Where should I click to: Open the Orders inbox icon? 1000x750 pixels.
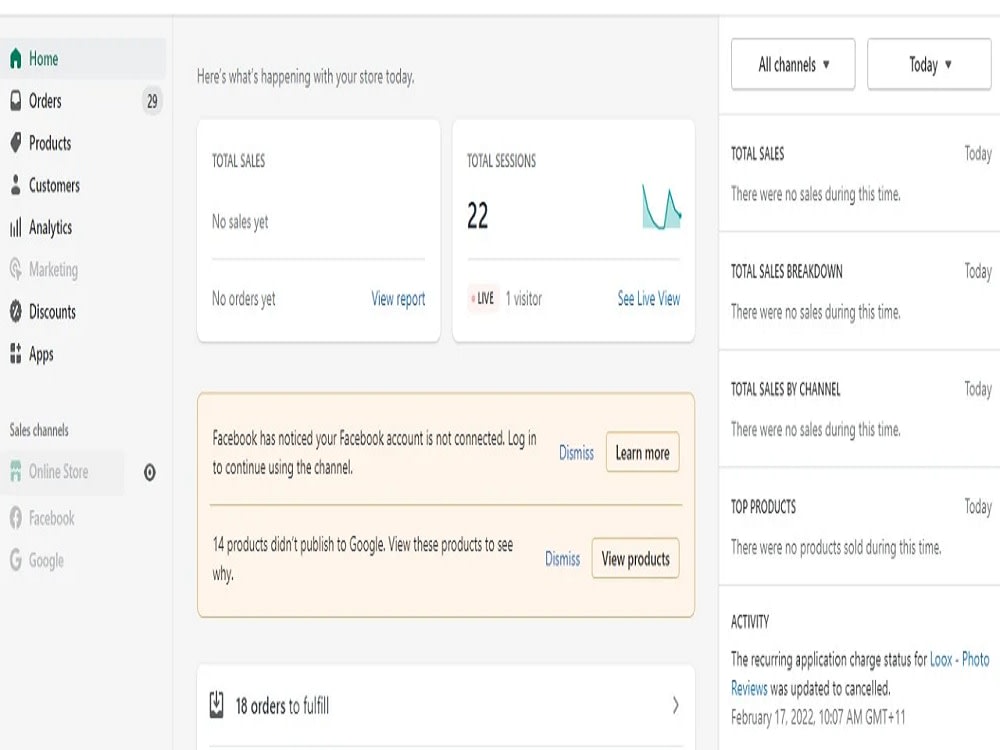16,101
